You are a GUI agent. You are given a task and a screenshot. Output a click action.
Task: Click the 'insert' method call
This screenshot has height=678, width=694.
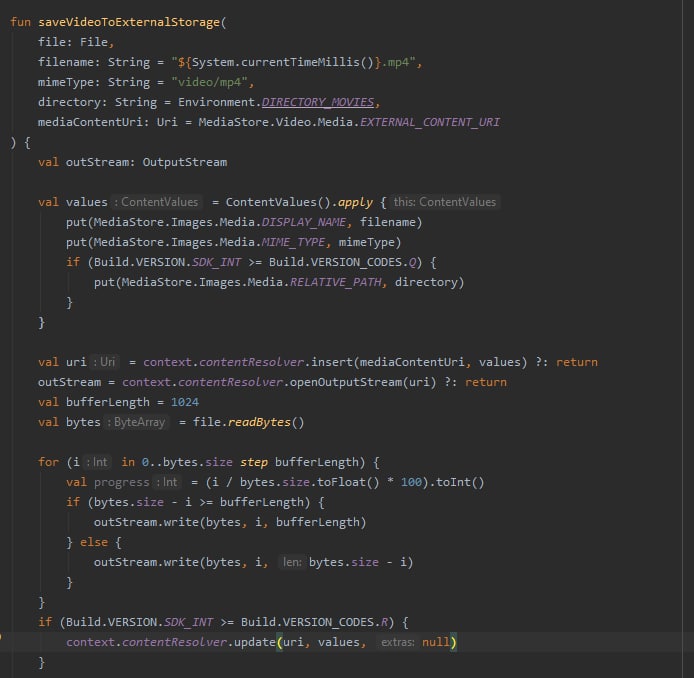click(332, 362)
